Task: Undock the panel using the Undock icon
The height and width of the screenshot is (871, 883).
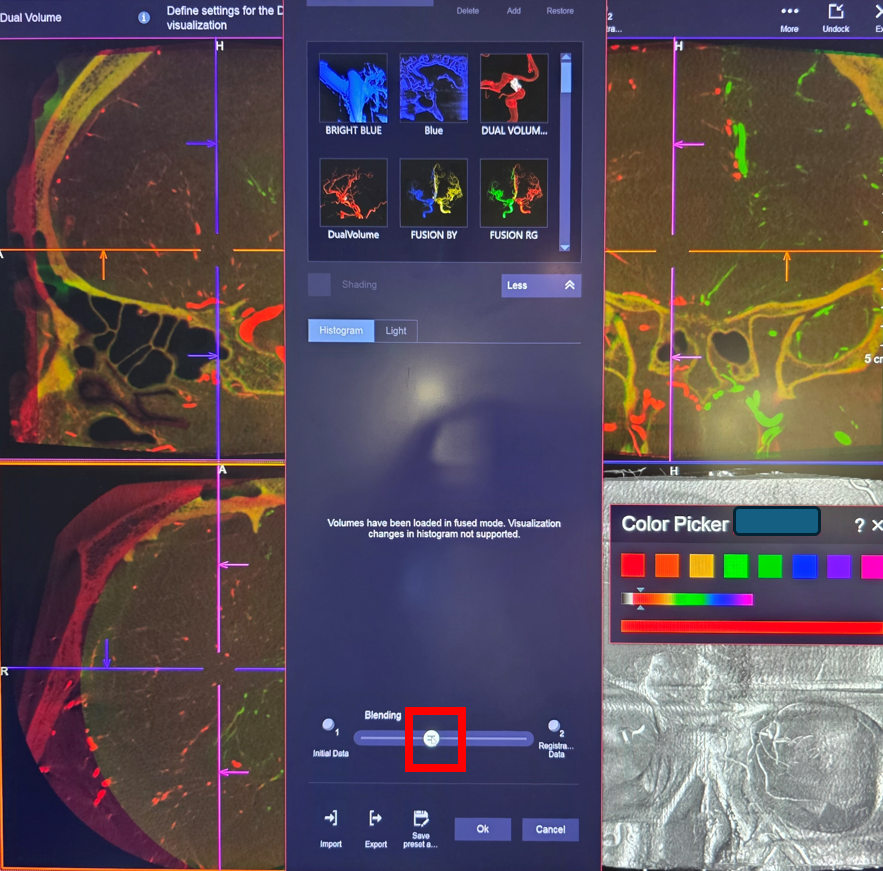Action: [x=836, y=12]
